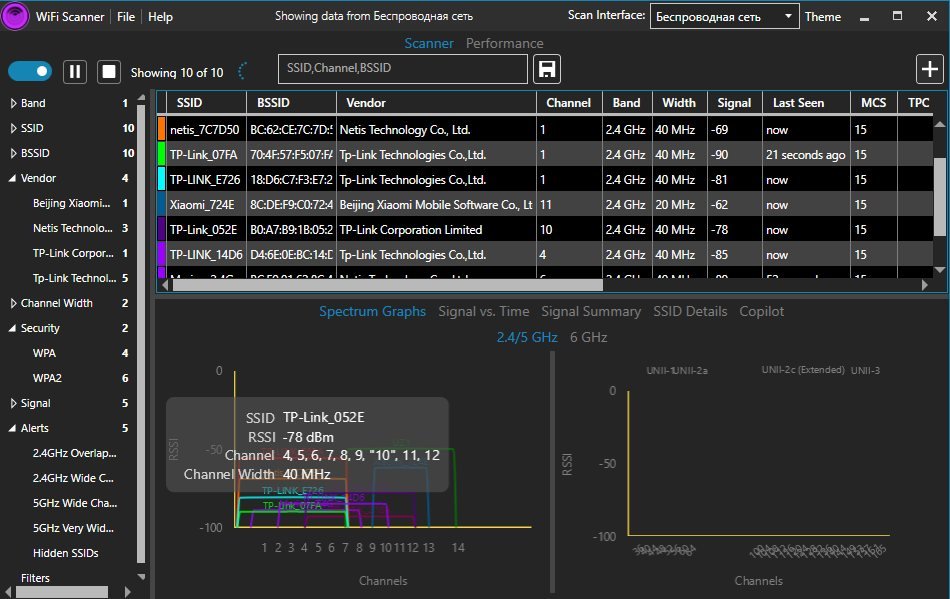
Task: Open the Signal vs. Time tab
Action: pos(483,311)
